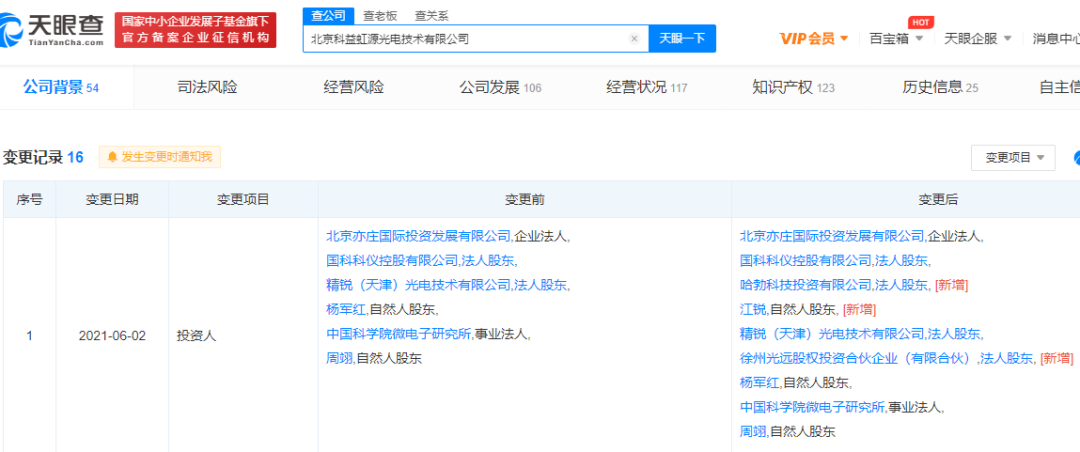
Task: Click the 天眼一下 search button
Action: tap(682, 39)
